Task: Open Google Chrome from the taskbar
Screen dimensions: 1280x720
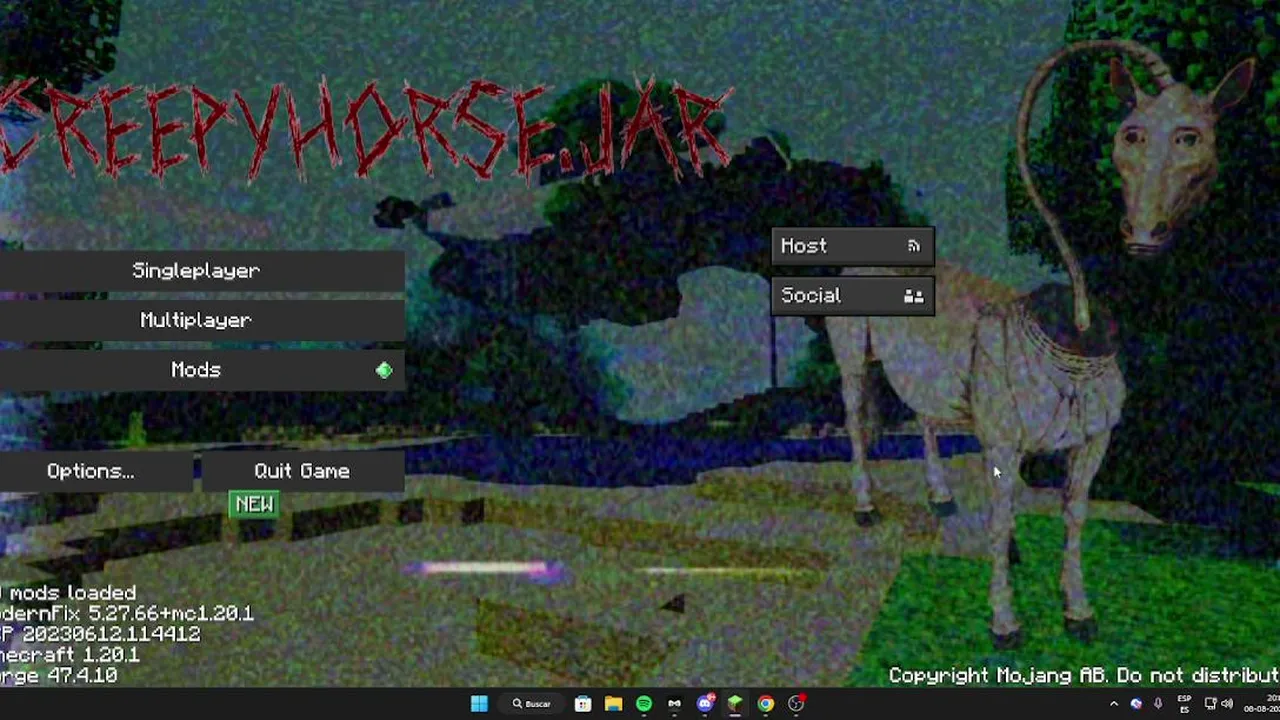Action: pos(766,704)
